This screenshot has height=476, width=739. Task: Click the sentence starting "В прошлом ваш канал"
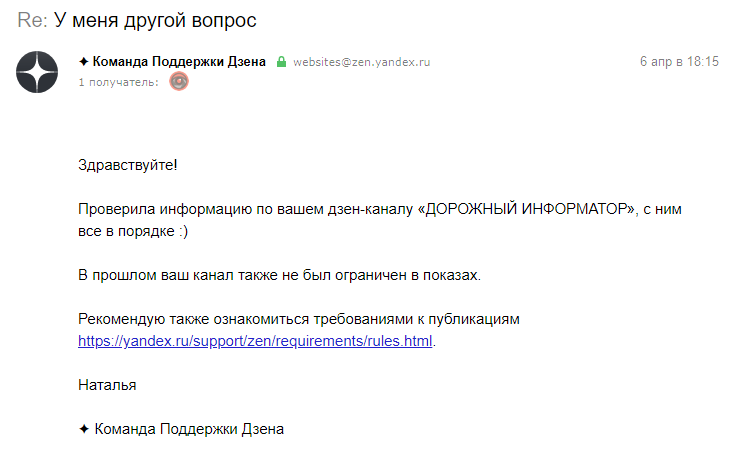[279, 275]
